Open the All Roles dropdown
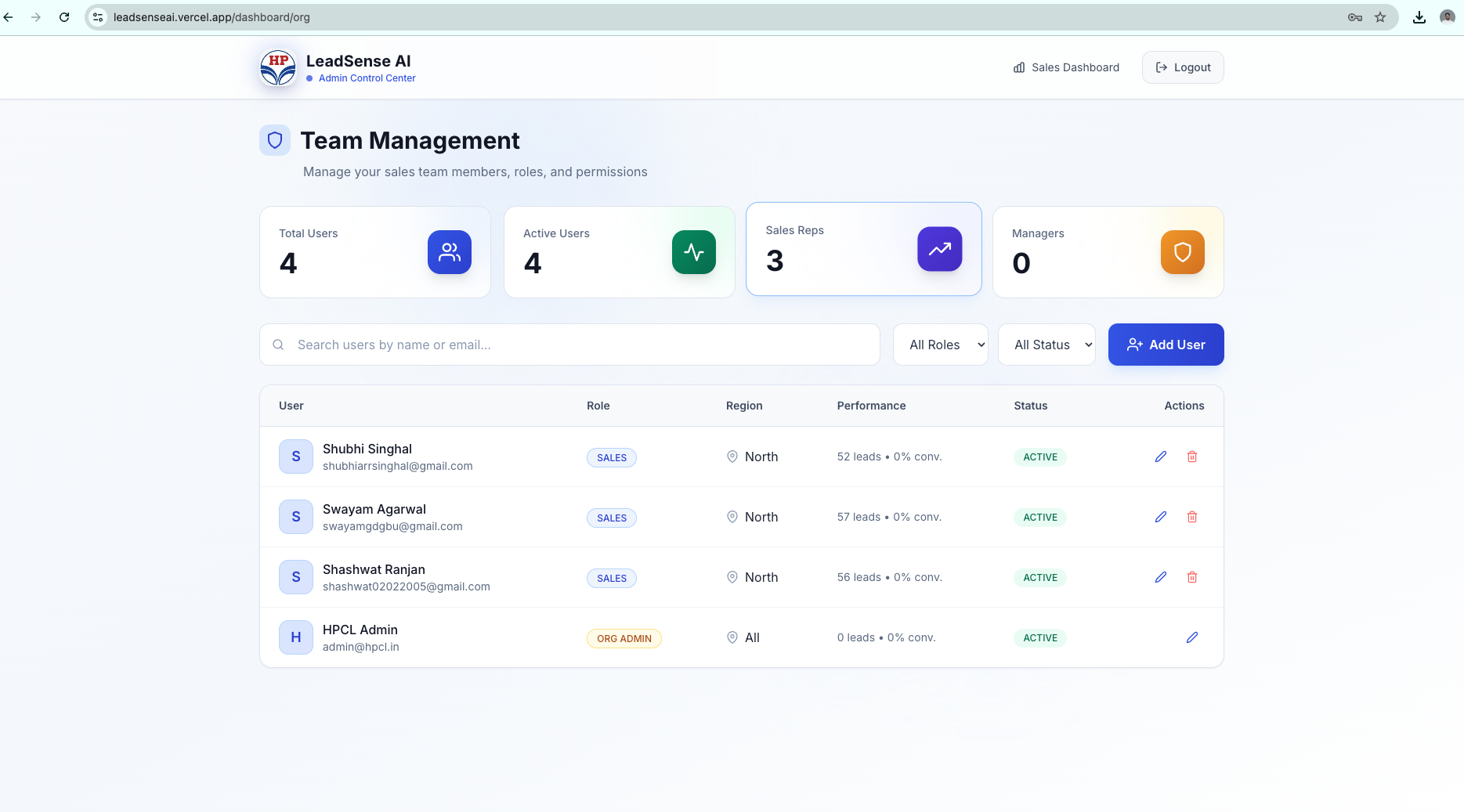The image size is (1464, 812). coord(941,345)
